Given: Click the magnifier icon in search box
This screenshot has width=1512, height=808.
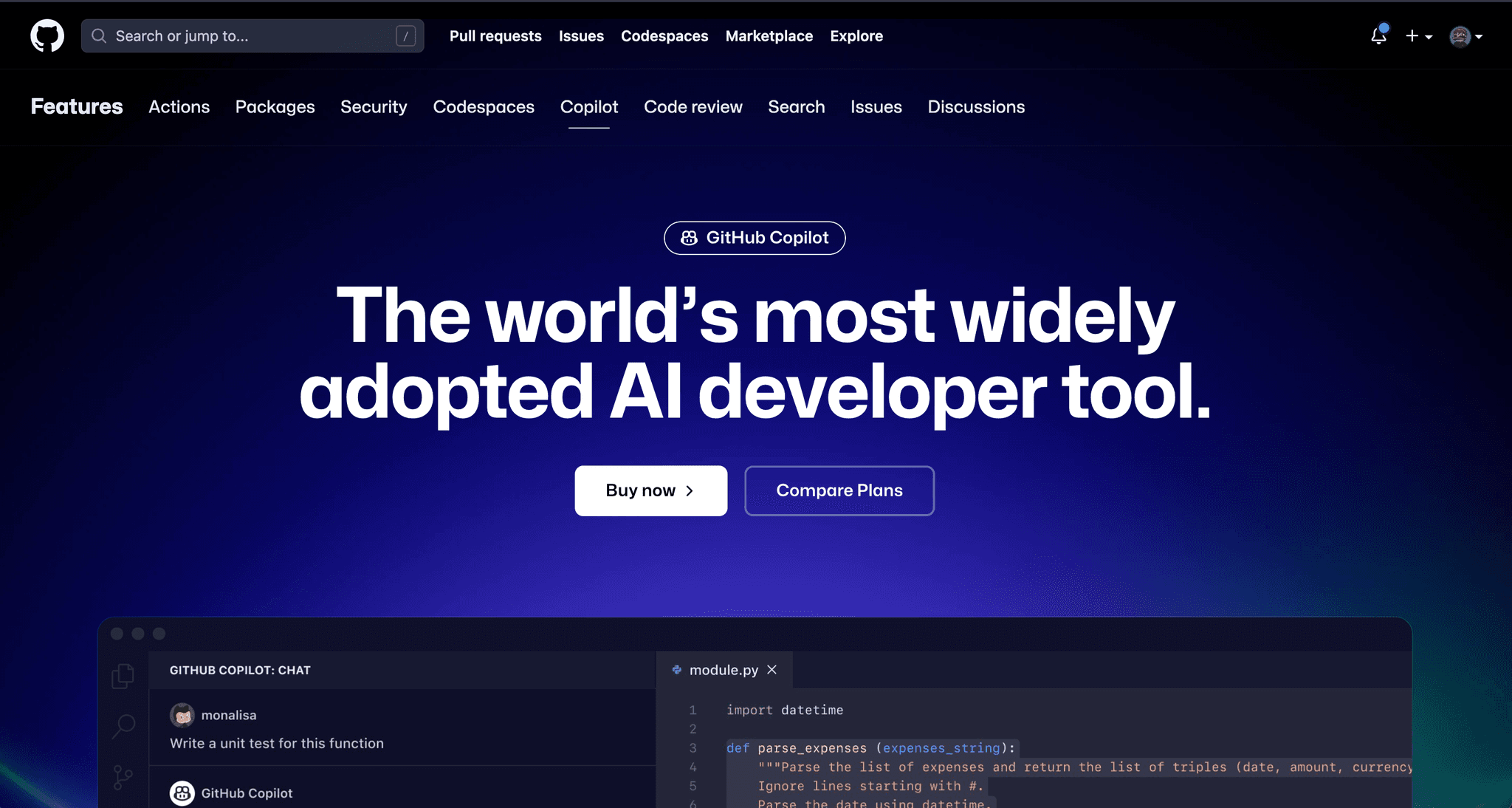Looking at the screenshot, I should 99,35.
